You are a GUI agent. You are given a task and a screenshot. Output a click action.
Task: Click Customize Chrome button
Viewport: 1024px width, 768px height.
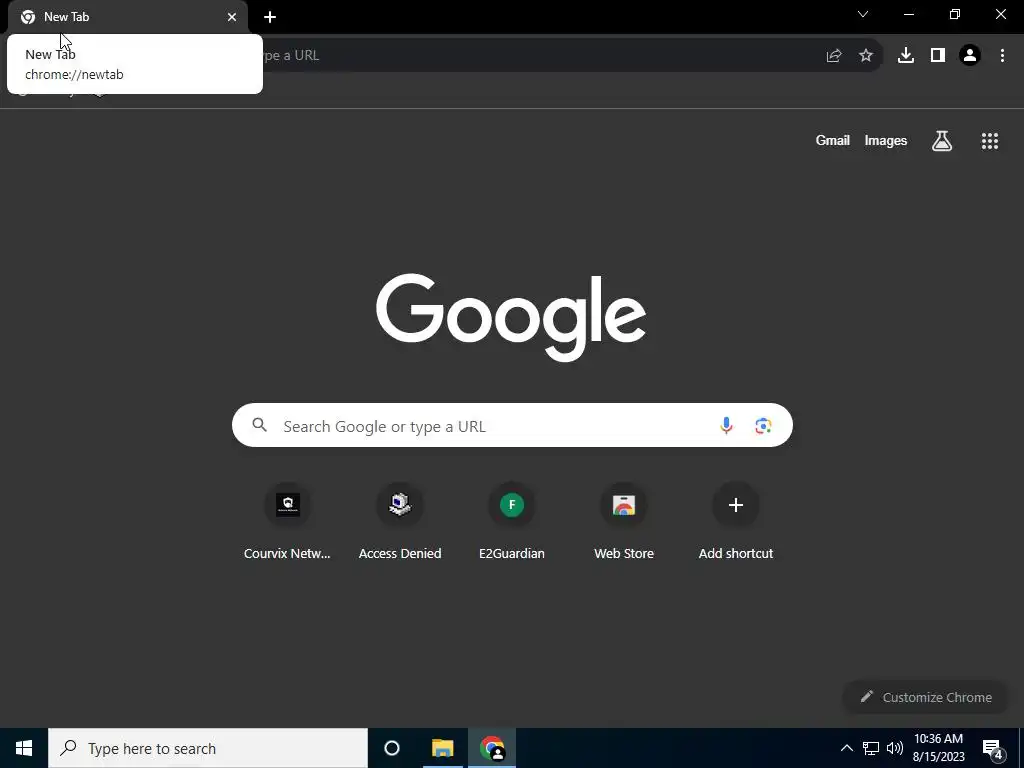[x=926, y=697]
